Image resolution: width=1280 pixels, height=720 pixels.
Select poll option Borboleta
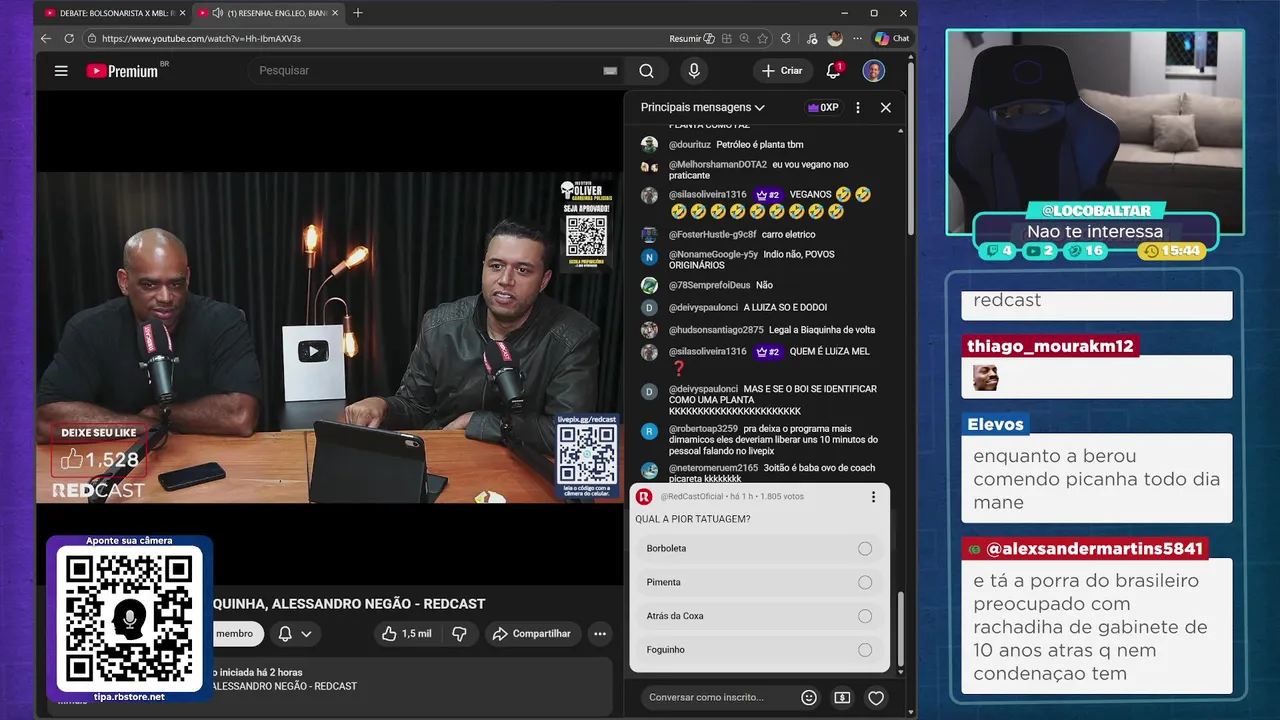pyautogui.click(x=759, y=549)
